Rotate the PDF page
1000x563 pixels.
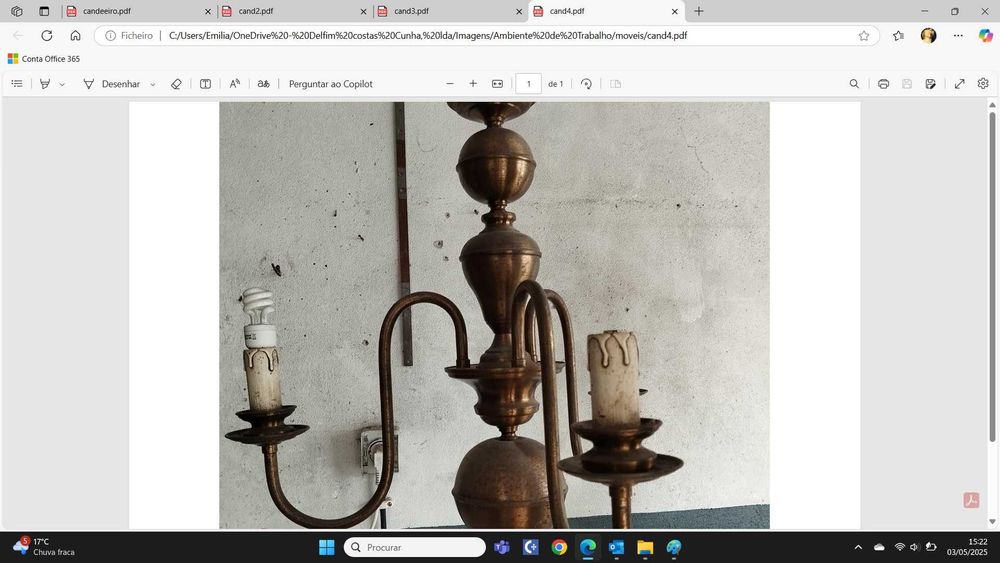(586, 84)
